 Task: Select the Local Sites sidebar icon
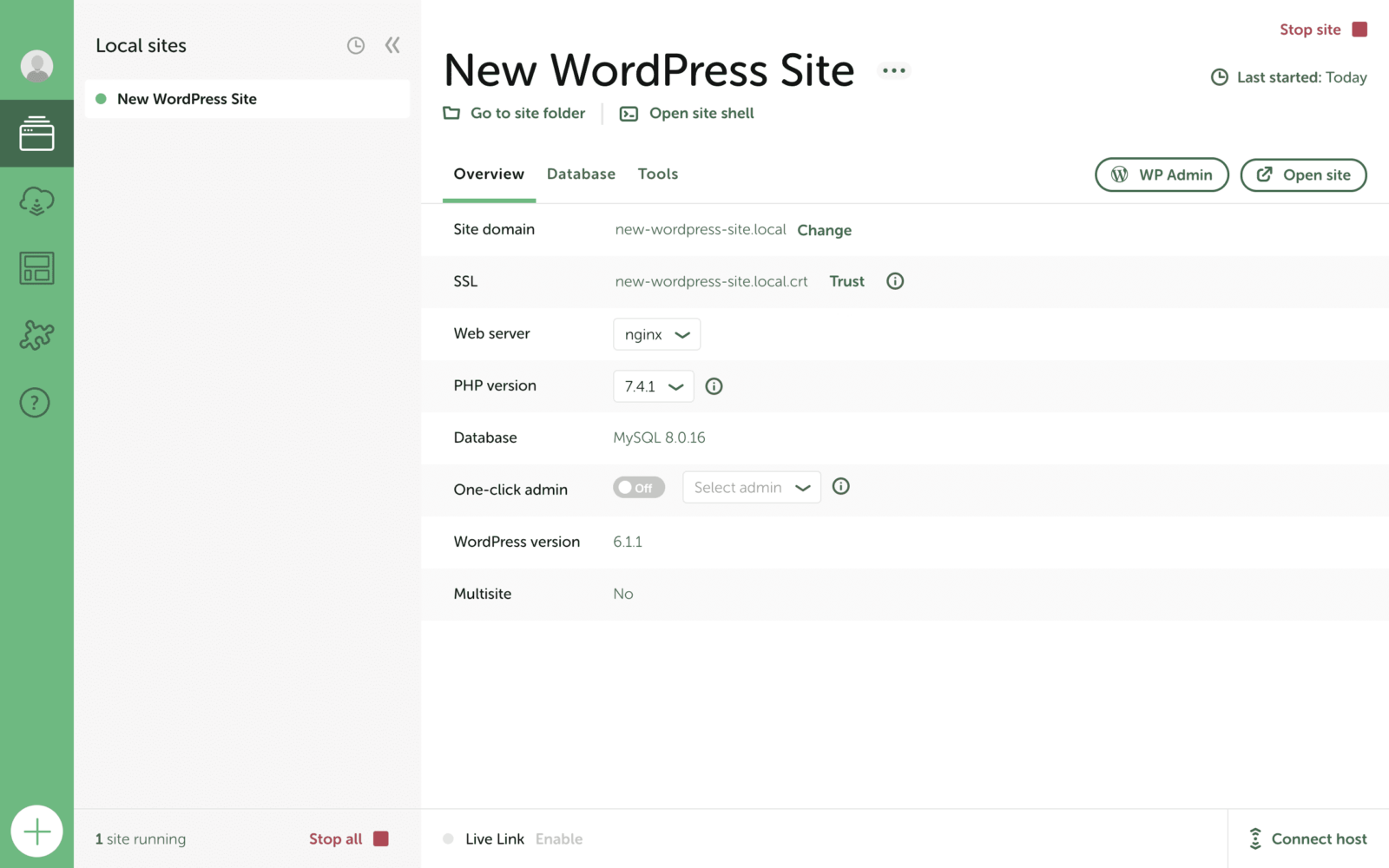36,134
